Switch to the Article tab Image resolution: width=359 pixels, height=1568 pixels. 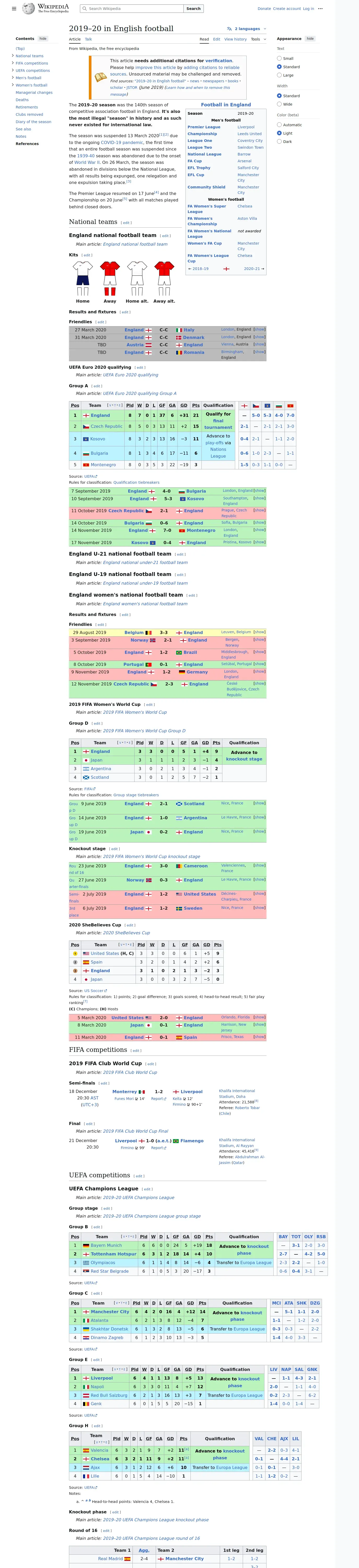click(x=75, y=39)
